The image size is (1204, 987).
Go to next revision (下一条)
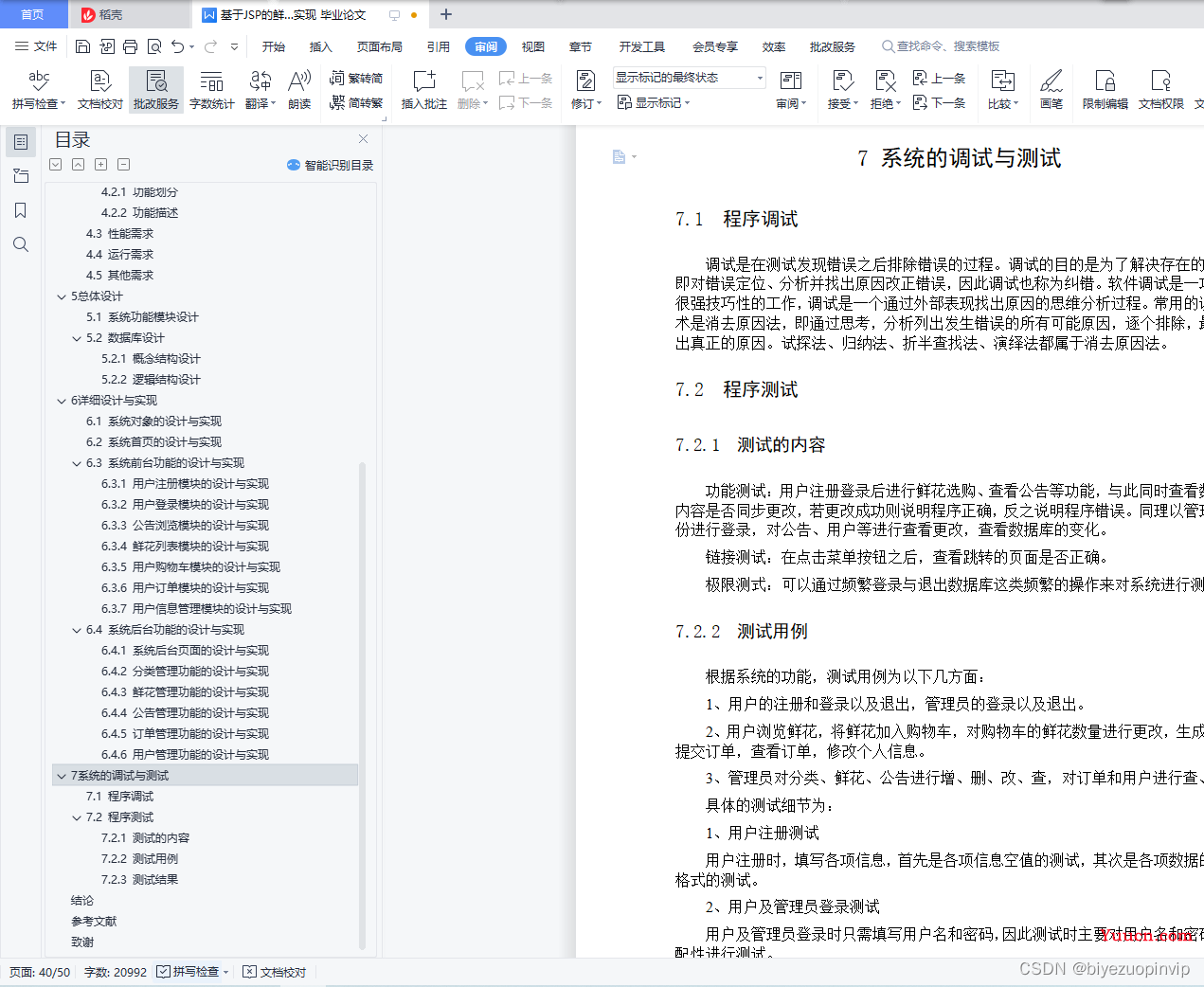click(x=940, y=102)
